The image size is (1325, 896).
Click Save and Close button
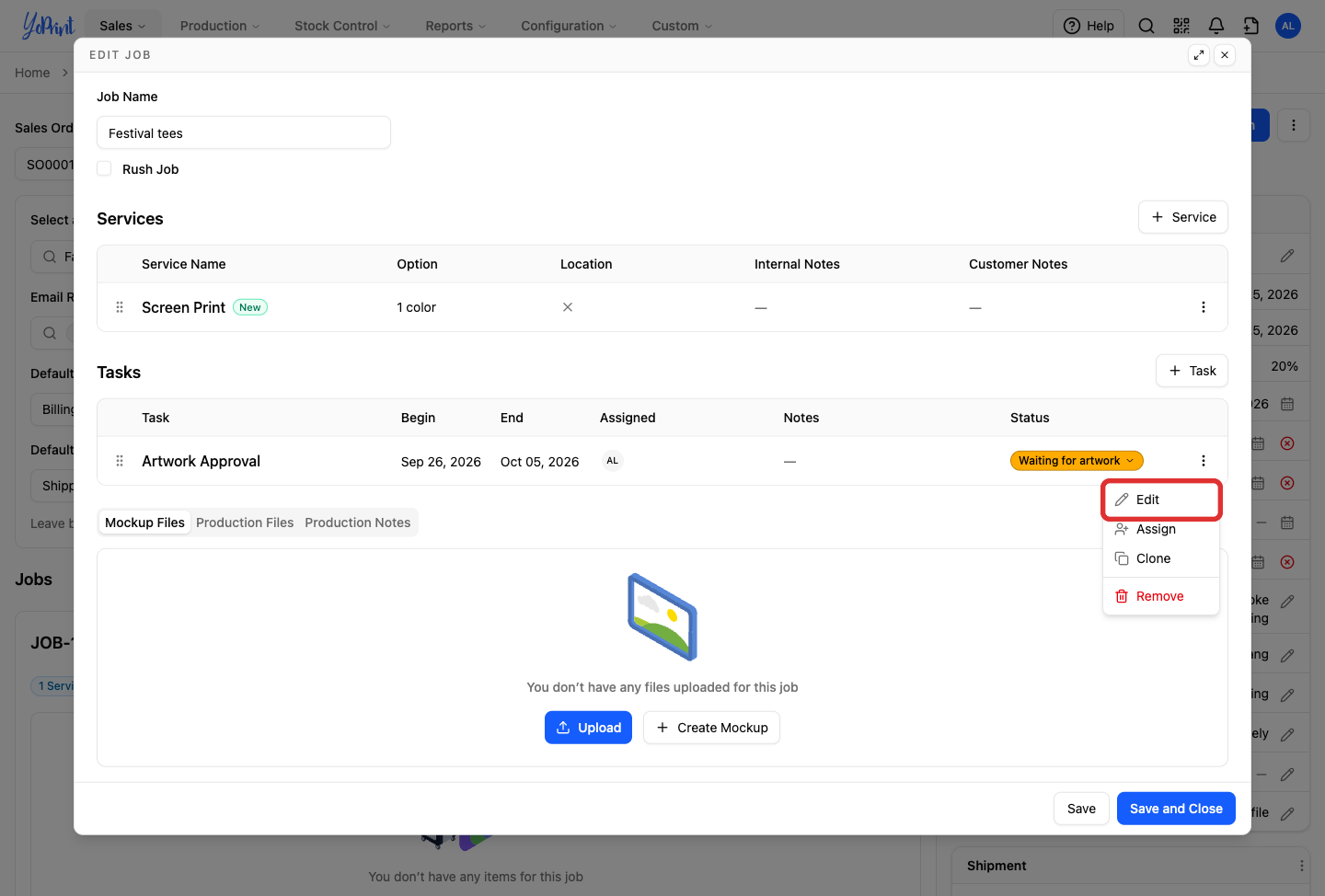pos(1176,809)
